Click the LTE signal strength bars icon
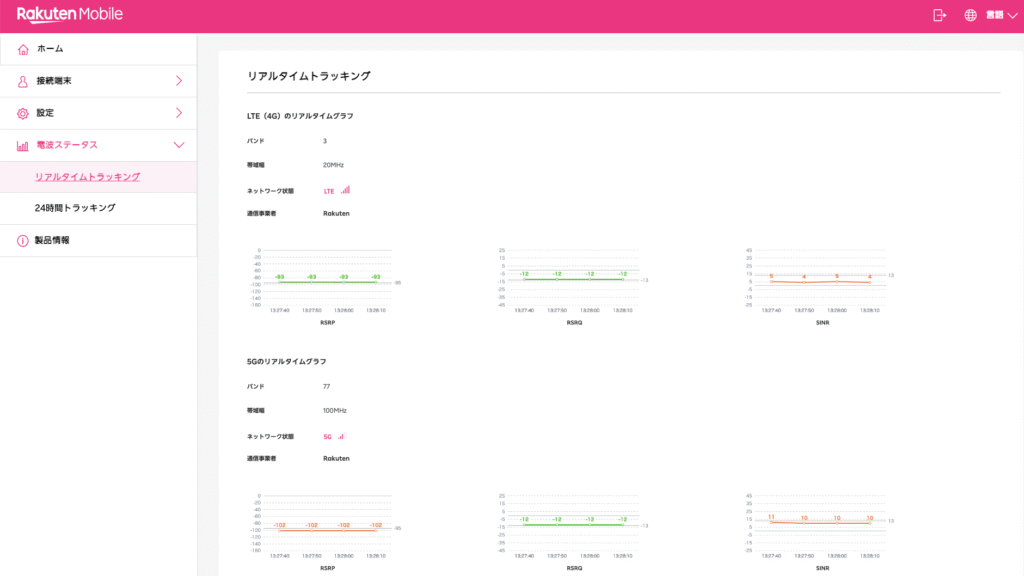The image size is (1024, 576). click(x=346, y=189)
